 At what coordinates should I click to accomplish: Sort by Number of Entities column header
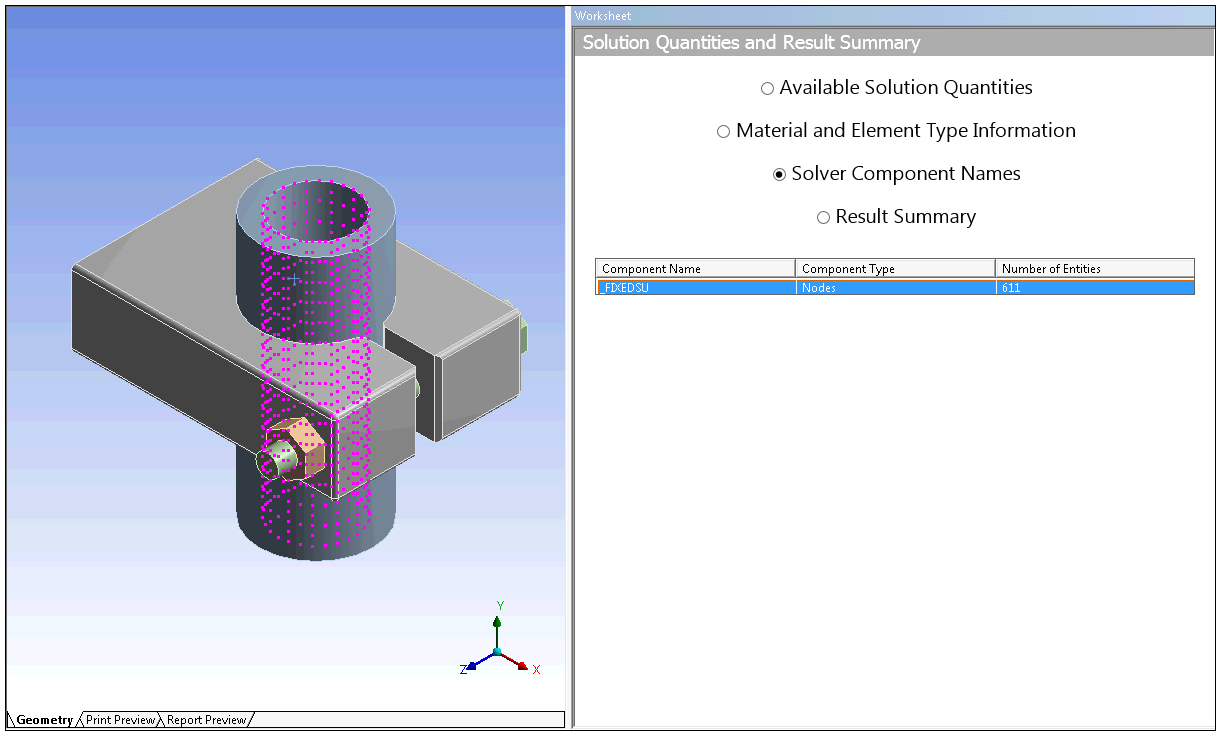[1095, 268]
